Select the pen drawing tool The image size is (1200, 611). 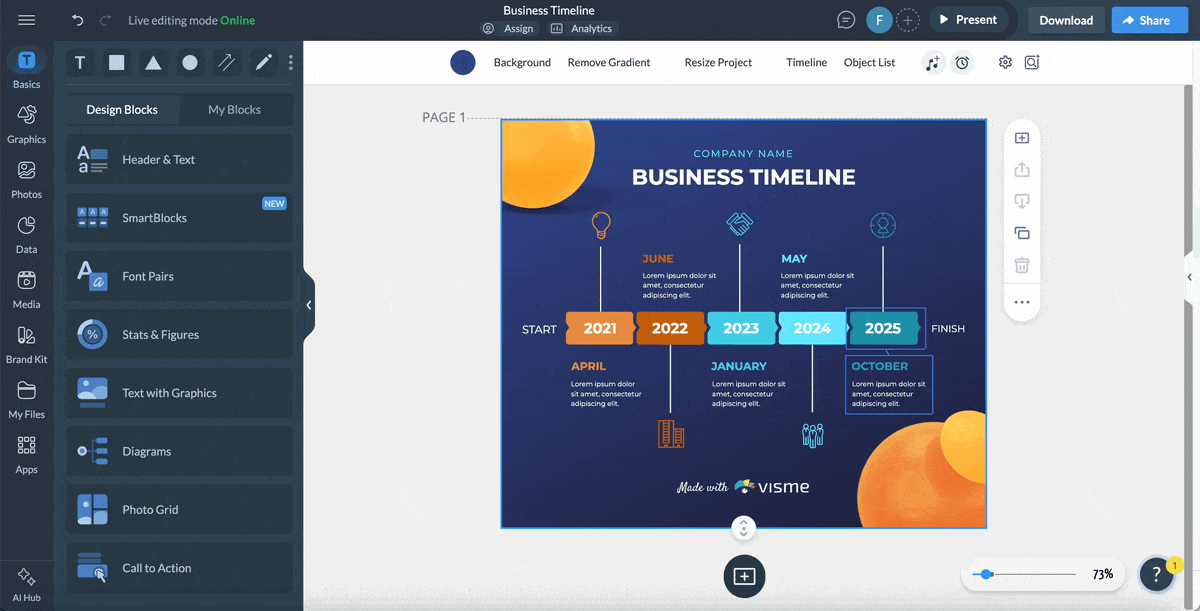(263, 62)
